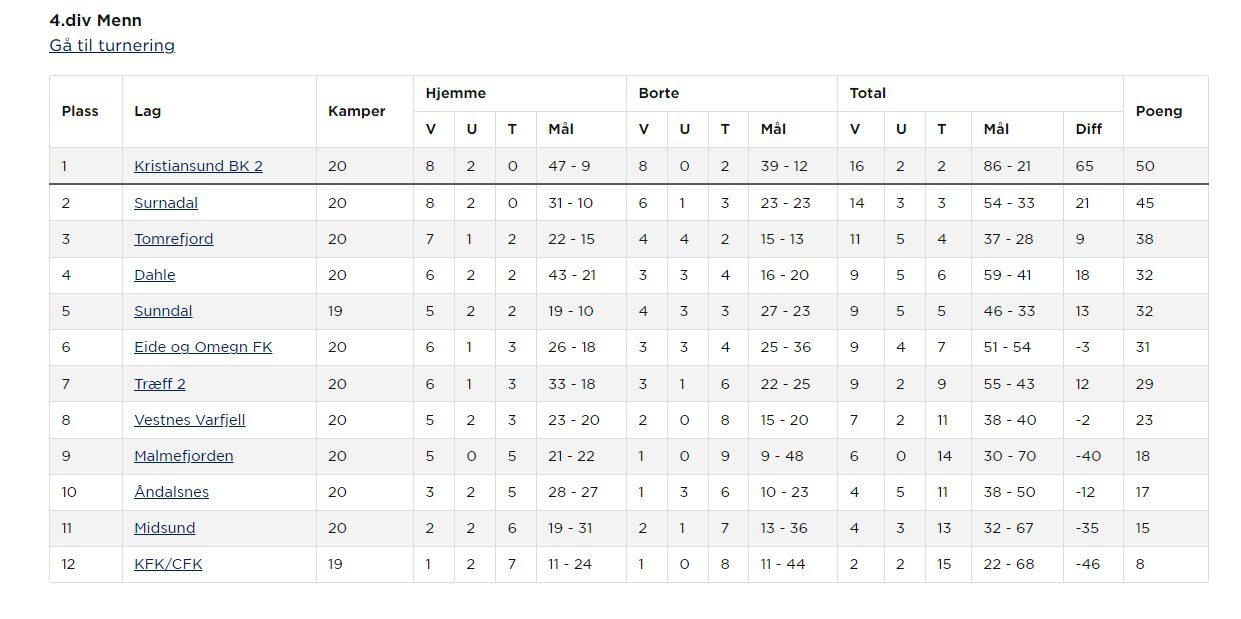The image size is (1241, 619).
Task: Open the Surnadal team link
Action: coord(166,203)
